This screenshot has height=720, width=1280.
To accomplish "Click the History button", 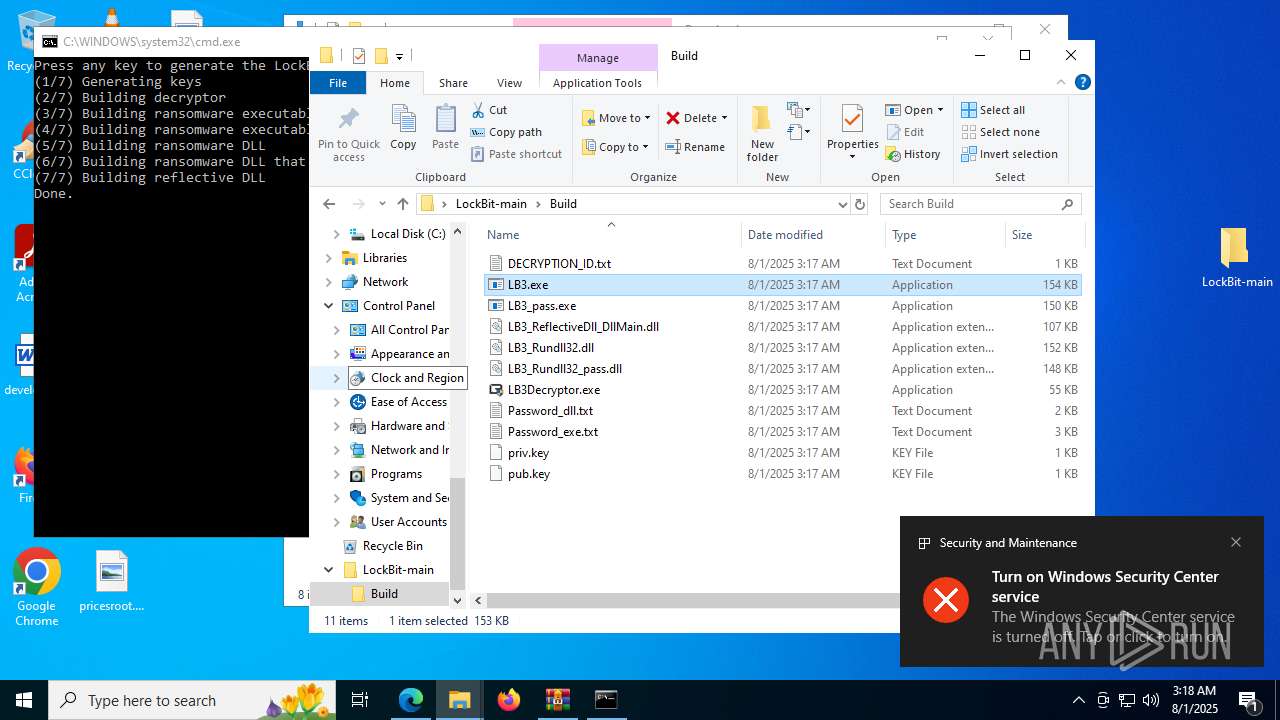I will click(x=913, y=154).
